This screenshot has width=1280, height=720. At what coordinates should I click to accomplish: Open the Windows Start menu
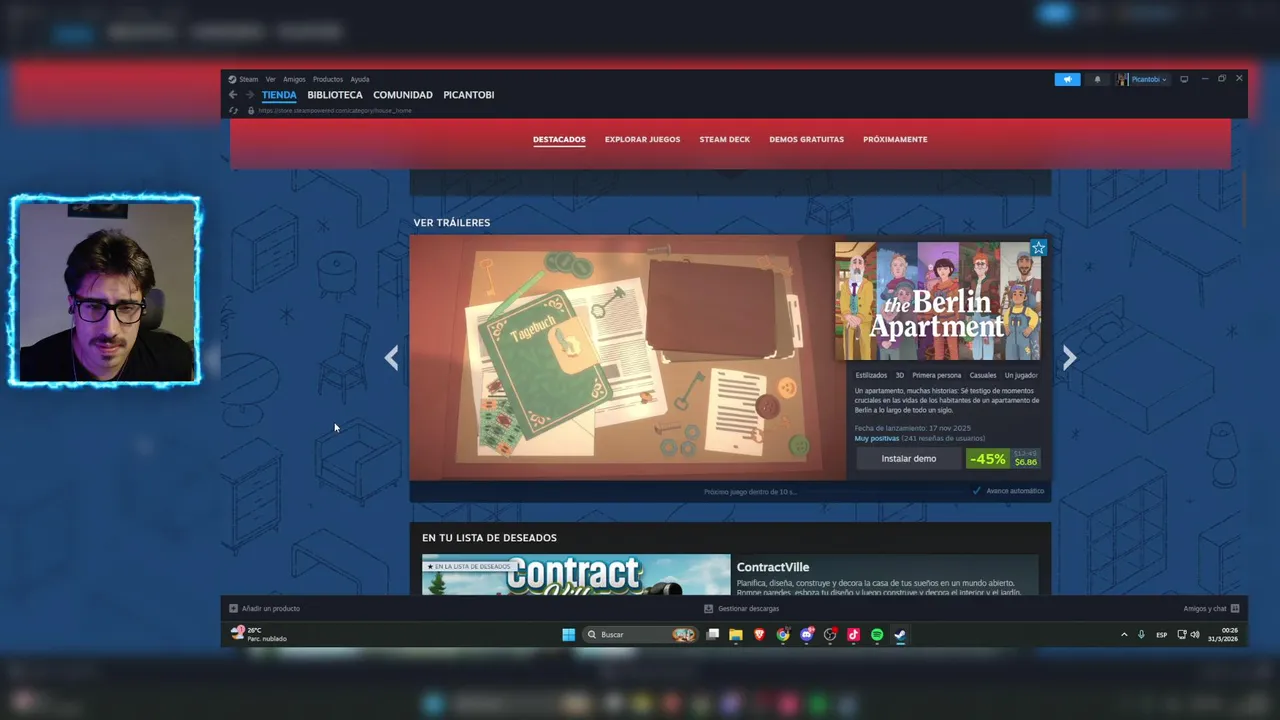(x=568, y=634)
